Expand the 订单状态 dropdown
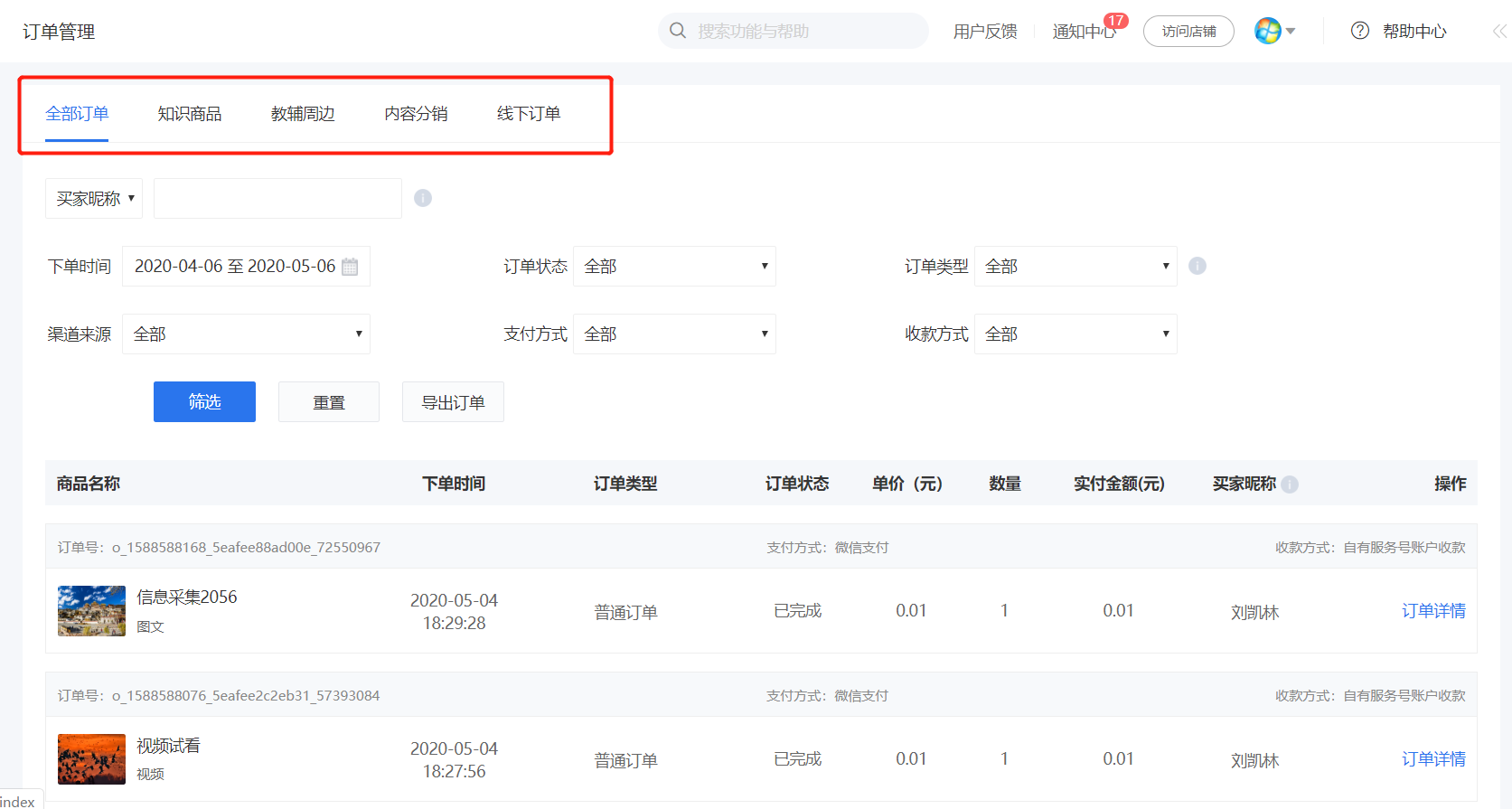Image resolution: width=1512 pixels, height=809 pixels. 674,266
